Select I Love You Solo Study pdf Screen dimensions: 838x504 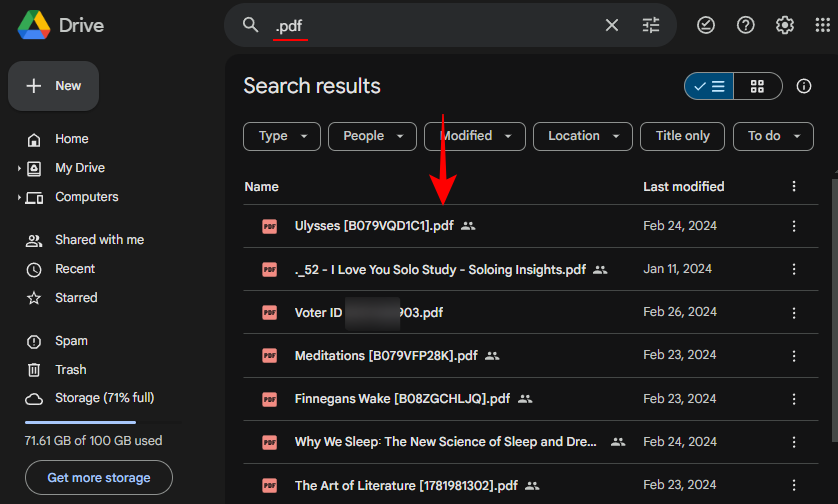click(x=440, y=269)
